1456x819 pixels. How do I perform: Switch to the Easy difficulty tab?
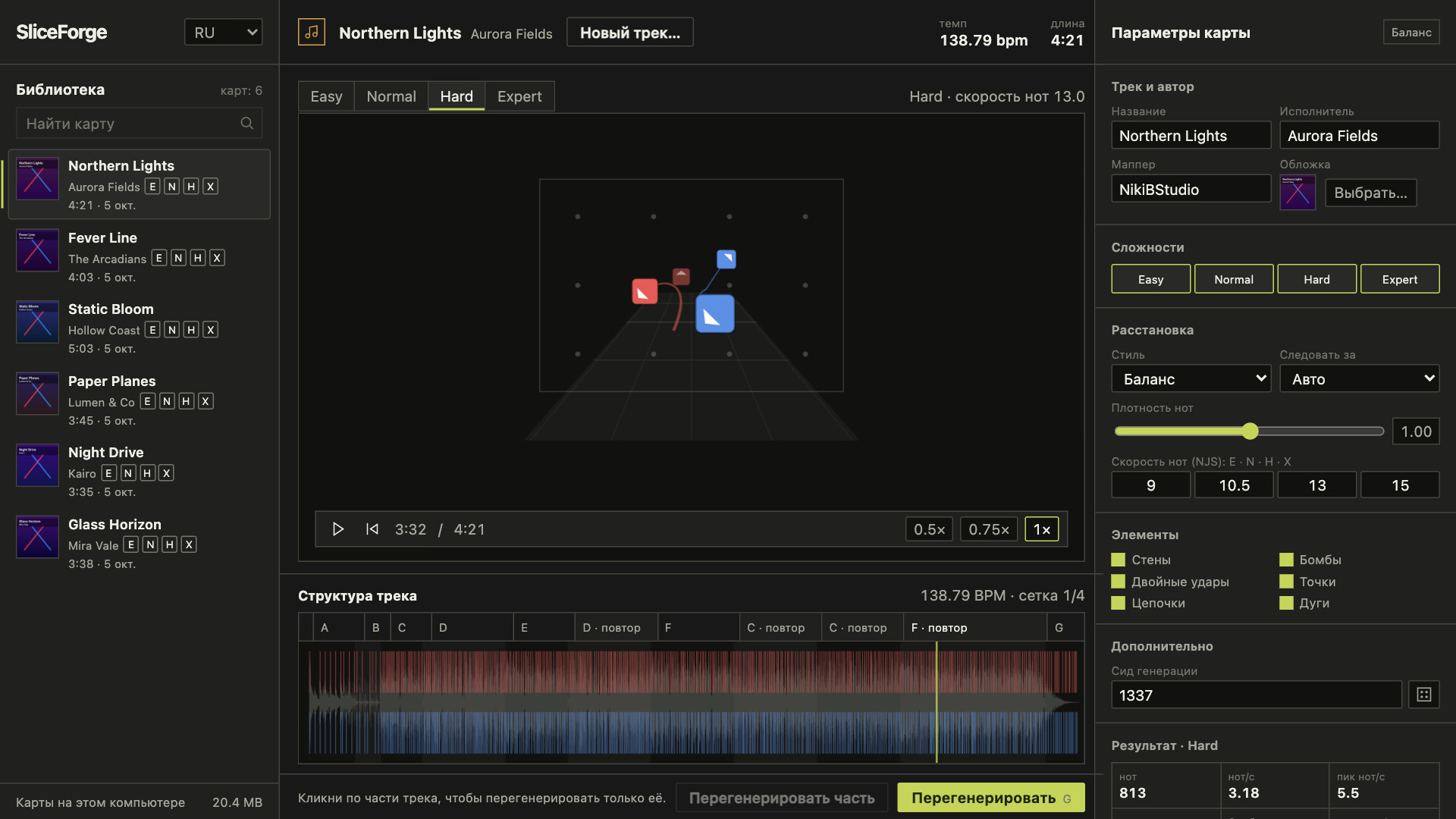tap(326, 96)
